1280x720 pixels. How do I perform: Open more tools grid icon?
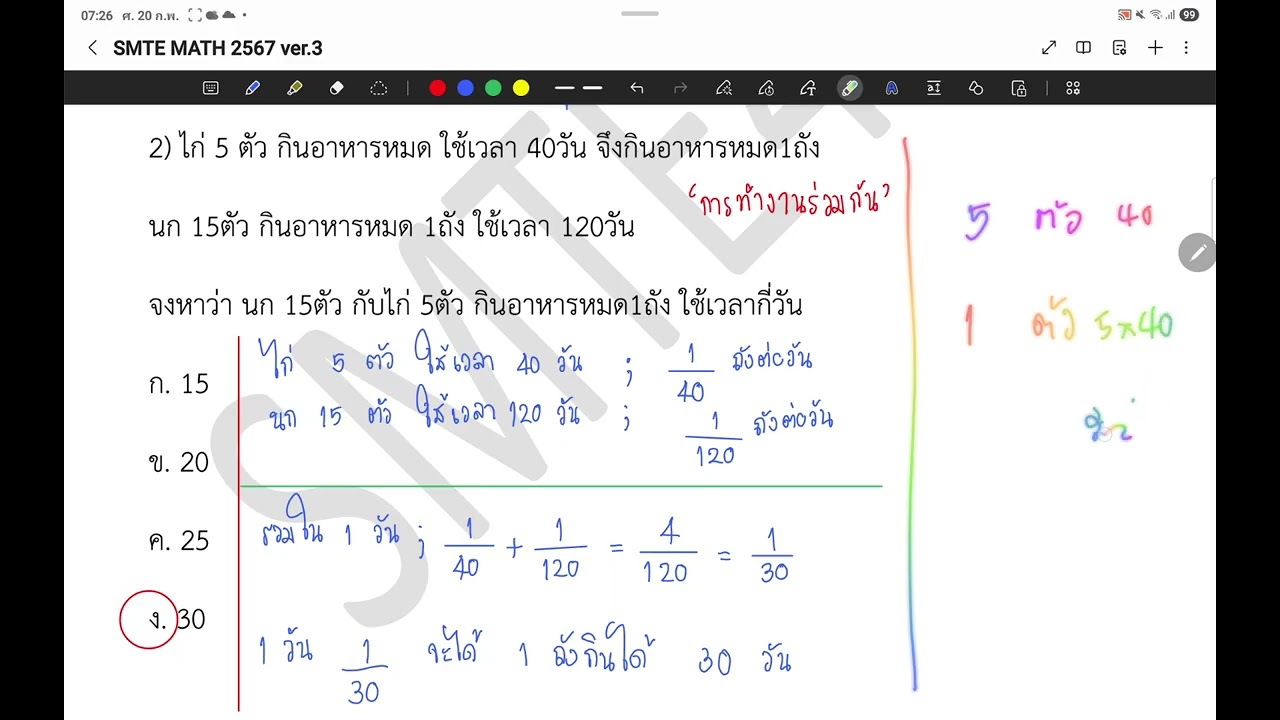(1073, 88)
